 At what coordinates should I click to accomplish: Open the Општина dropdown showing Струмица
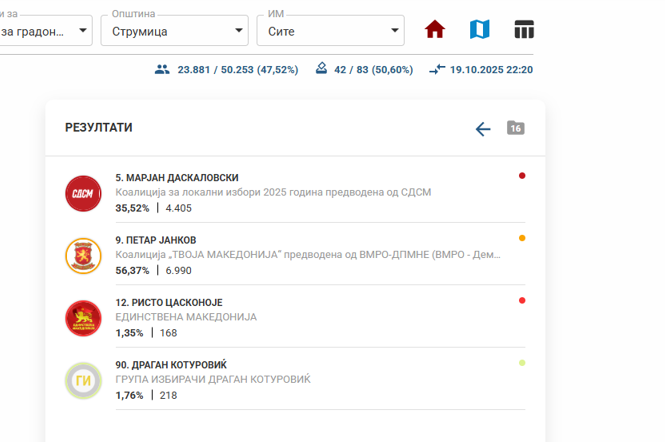[x=174, y=31]
